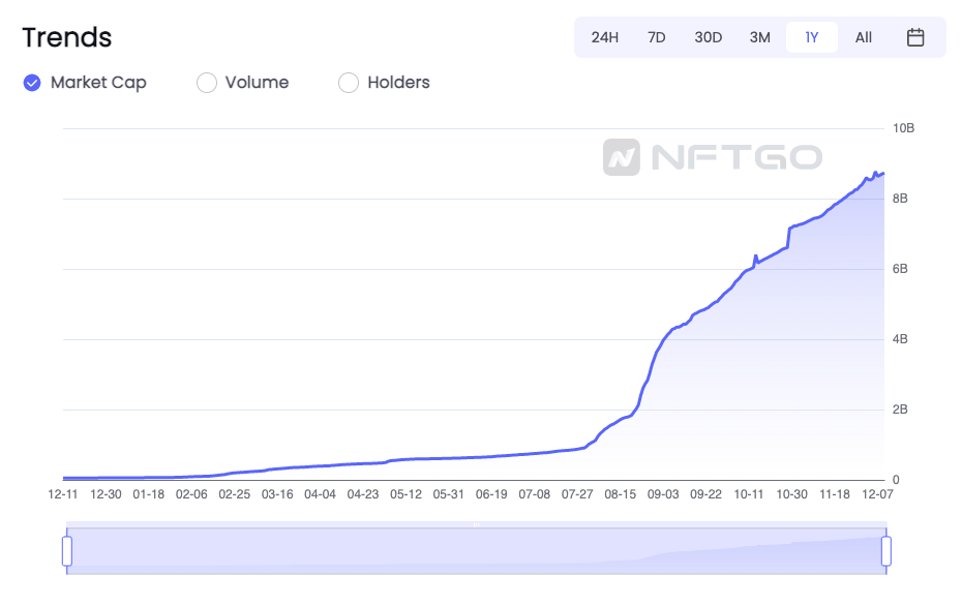
Task: Click the middle of the range selector track
Action: coord(476,551)
